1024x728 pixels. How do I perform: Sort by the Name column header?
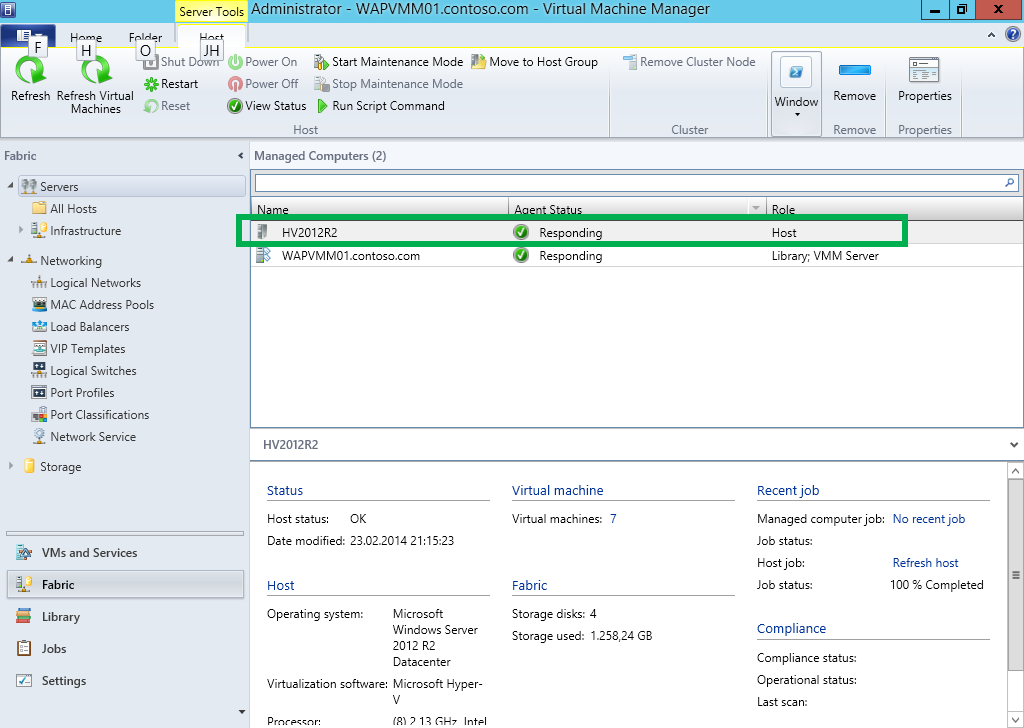379,209
